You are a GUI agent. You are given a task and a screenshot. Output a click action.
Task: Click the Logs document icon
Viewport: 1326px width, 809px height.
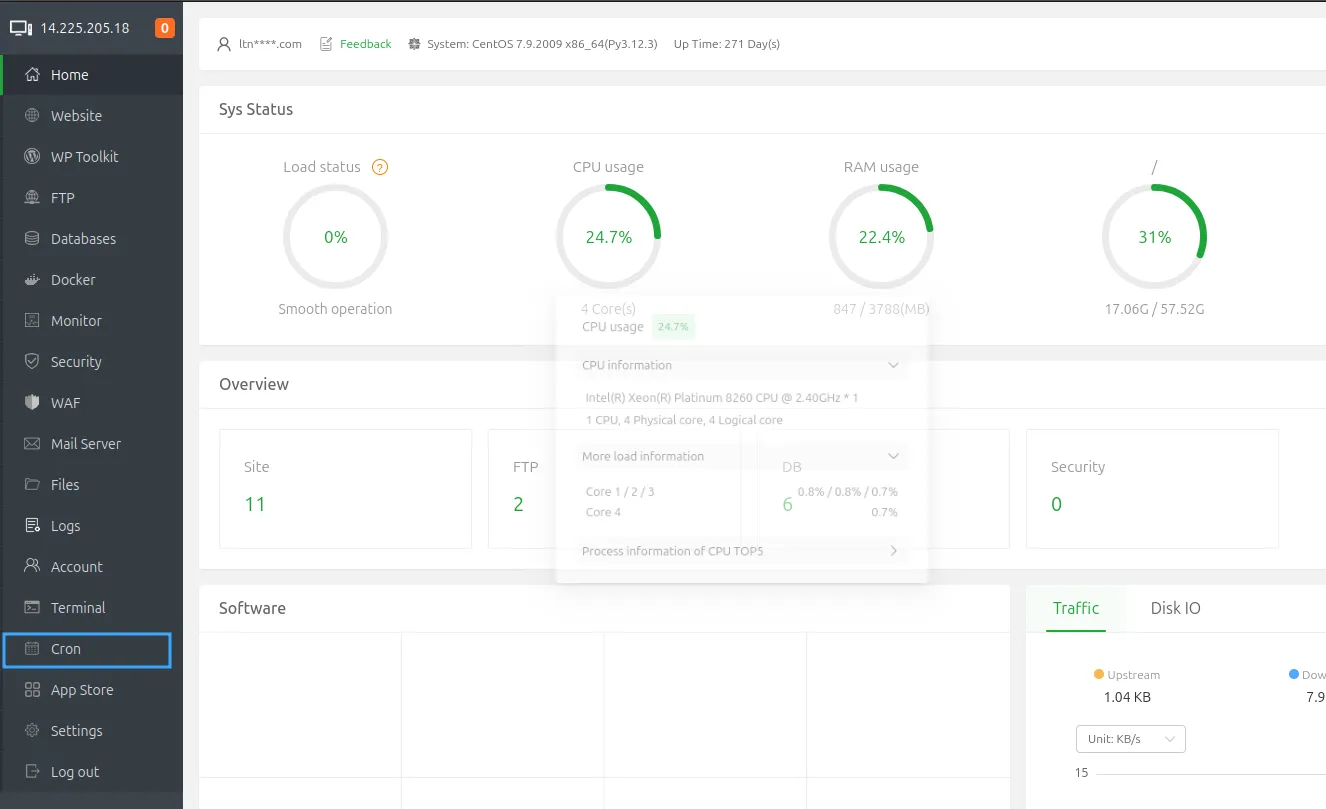coord(32,526)
